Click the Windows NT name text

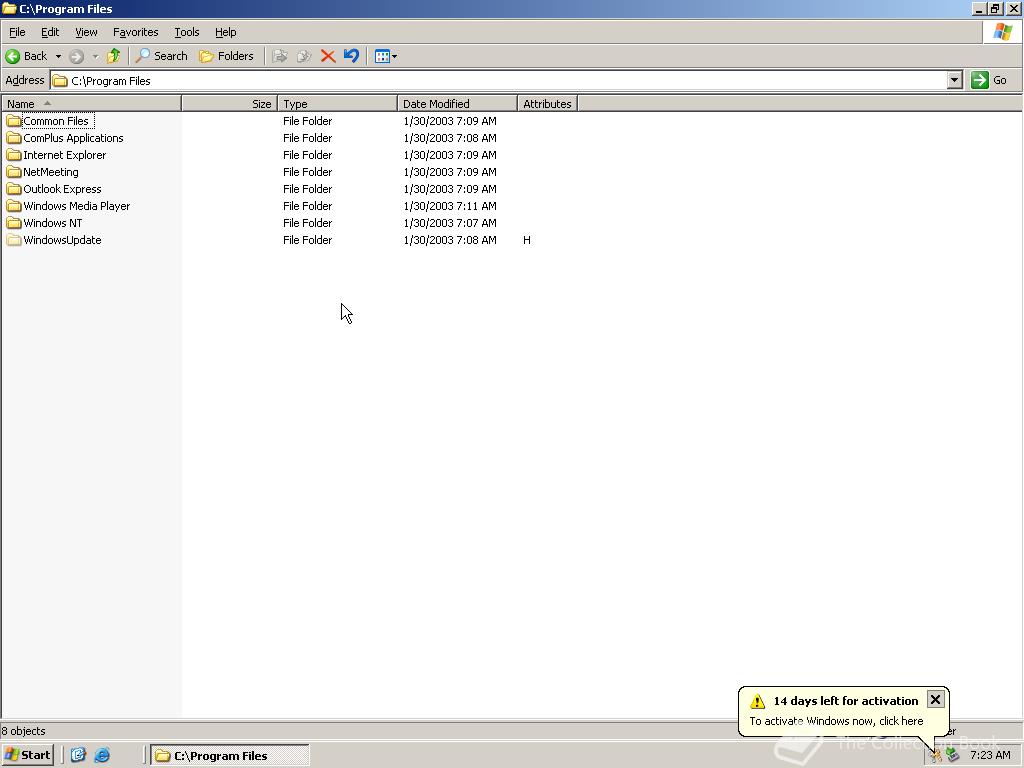[x=53, y=223]
